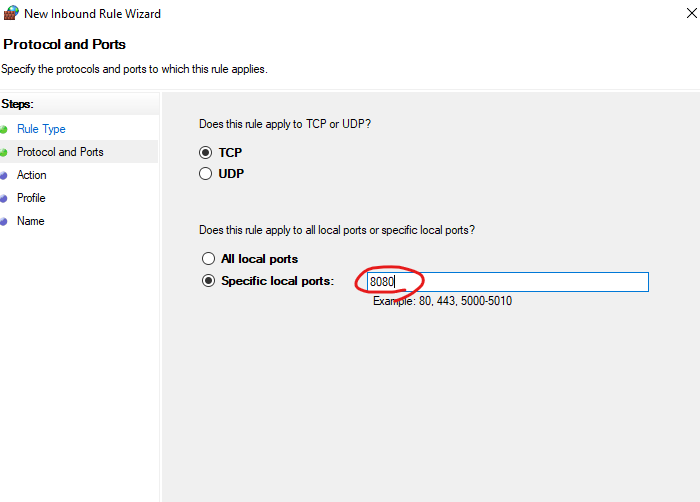Click green bullet next to Protocol and Ports
Image resolution: width=700 pixels, height=502 pixels.
click(x=4, y=153)
